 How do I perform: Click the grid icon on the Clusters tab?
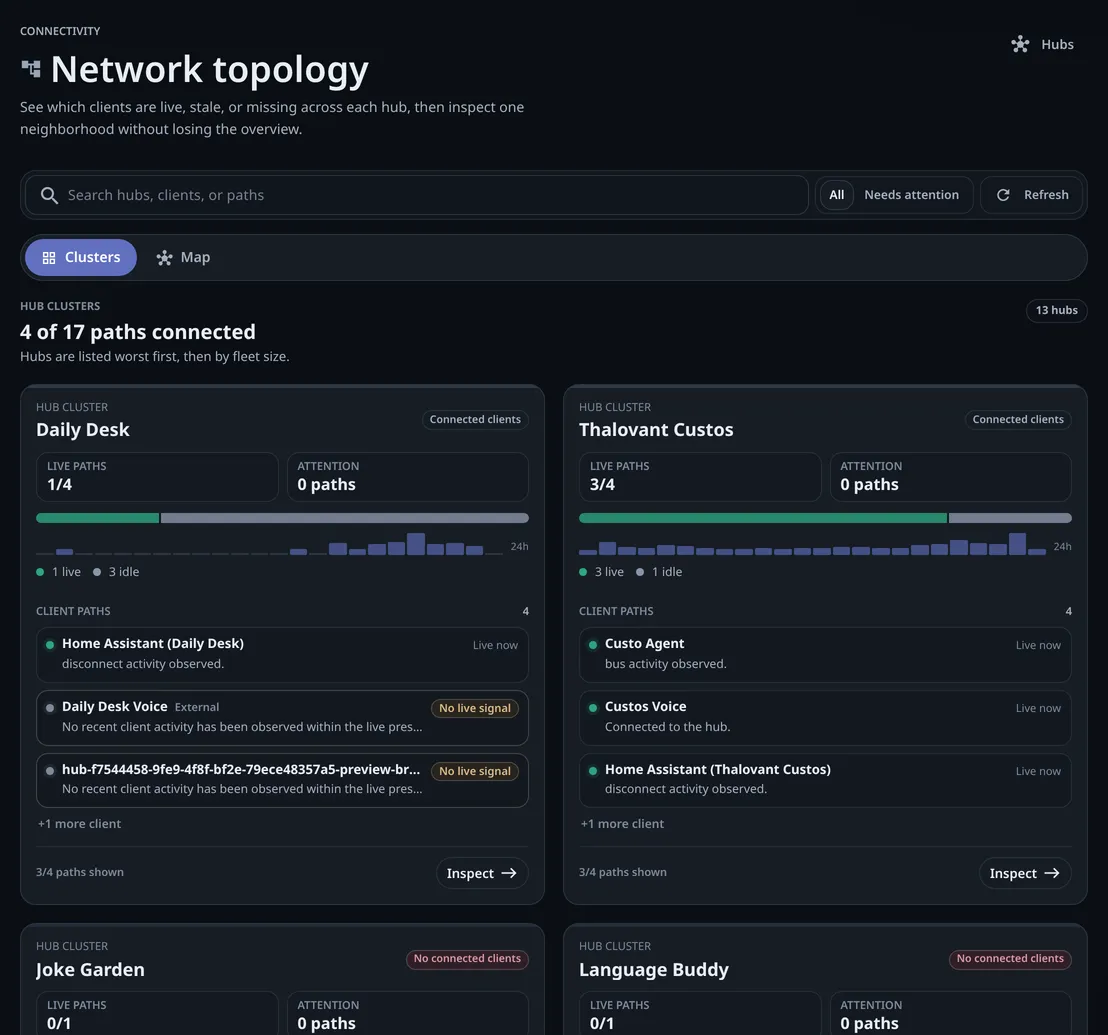pyautogui.click(x=49, y=258)
